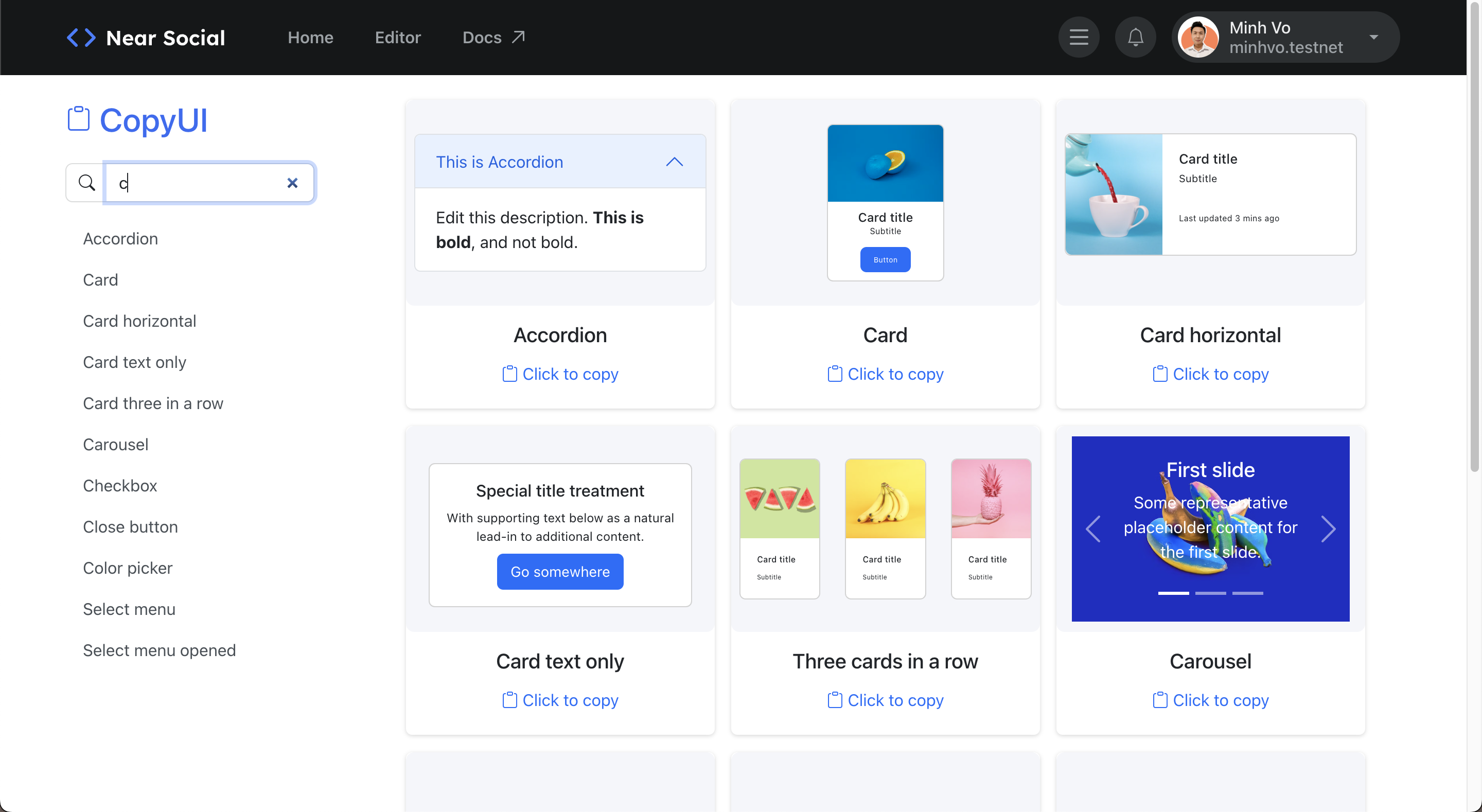The height and width of the screenshot is (812, 1482).
Task: Go to previous carousel slide arrow
Action: pyautogui.click(x=1092, y=529)
